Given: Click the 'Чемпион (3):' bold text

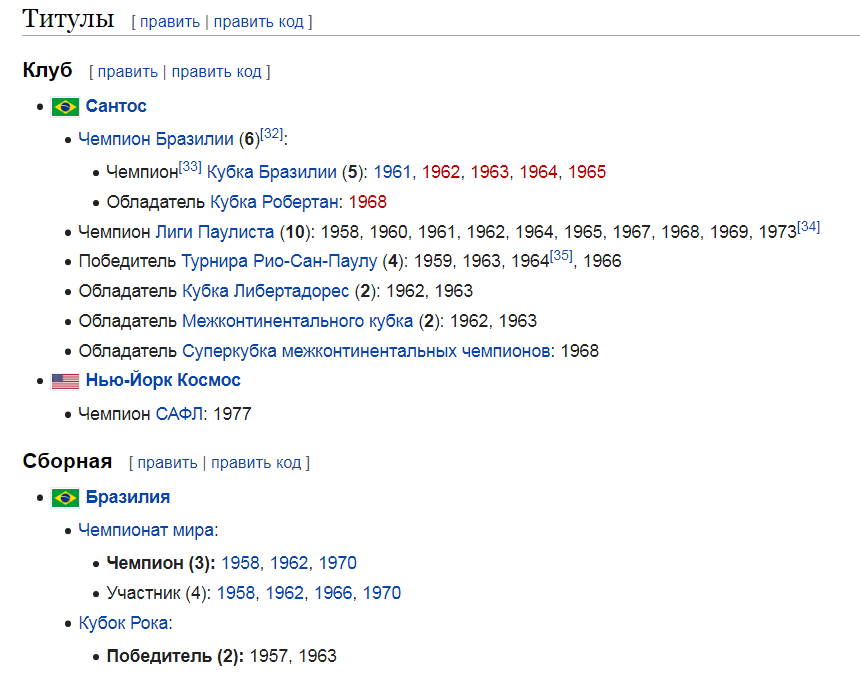Looking at the screenshot, I should point(161,563).
